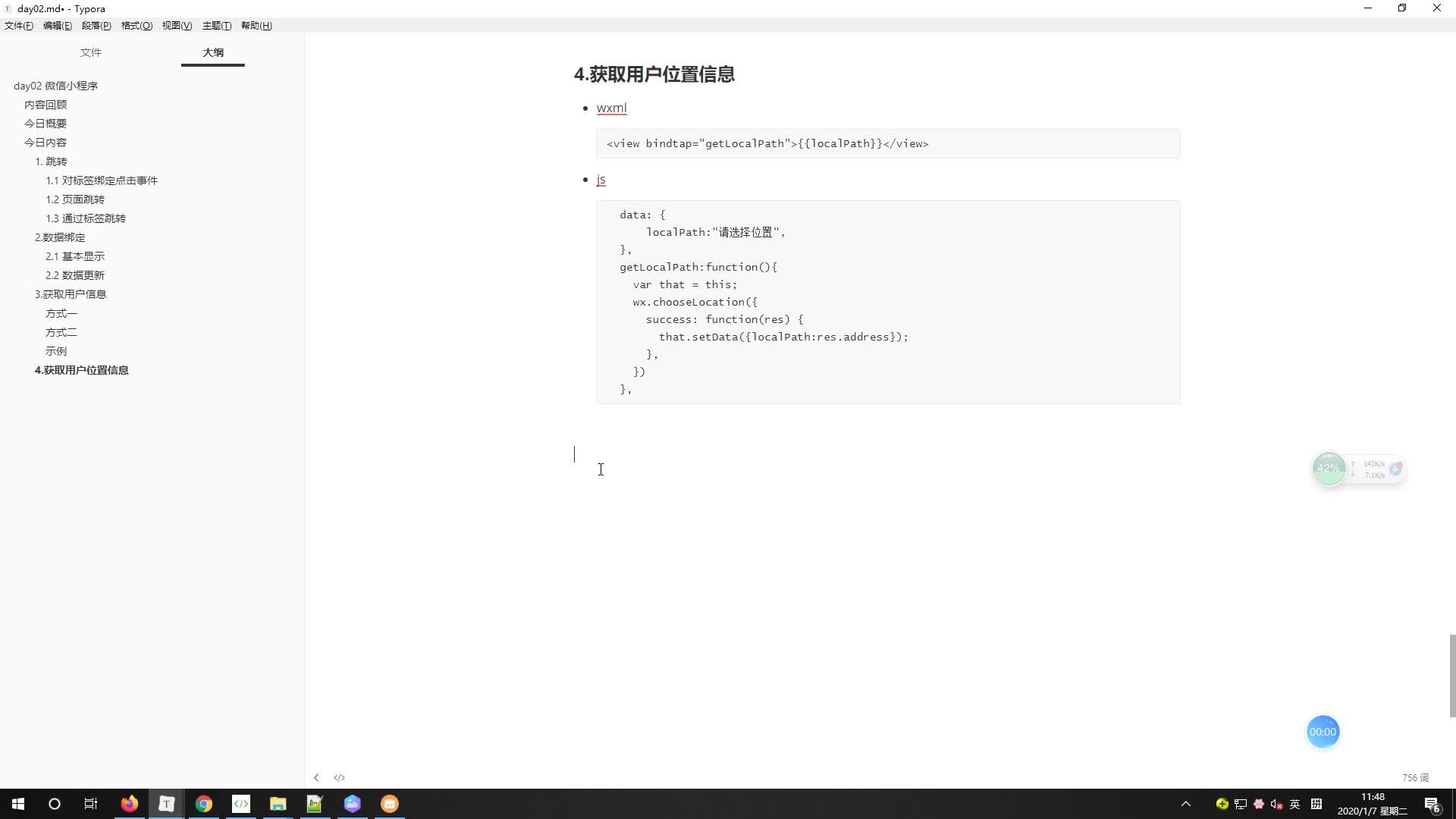Viewport: 1456px width, 819px height.
Task: Click the 360 security tray icon
Action: coord(1222,804)
